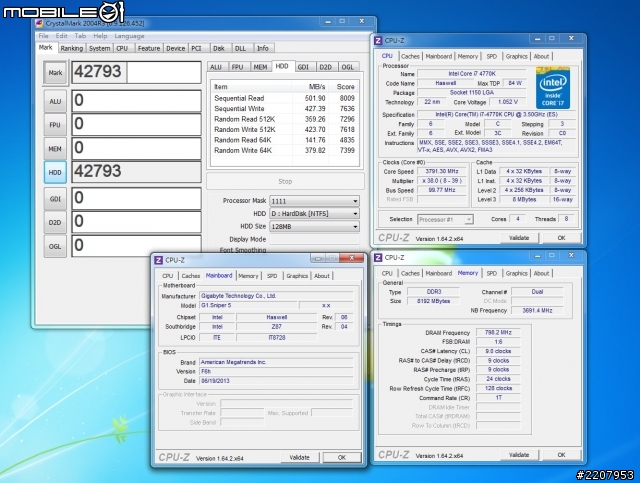This screenshot has height=483, width=640.
Task: Click the Stop button in CrystalMark
Action: 285,181
